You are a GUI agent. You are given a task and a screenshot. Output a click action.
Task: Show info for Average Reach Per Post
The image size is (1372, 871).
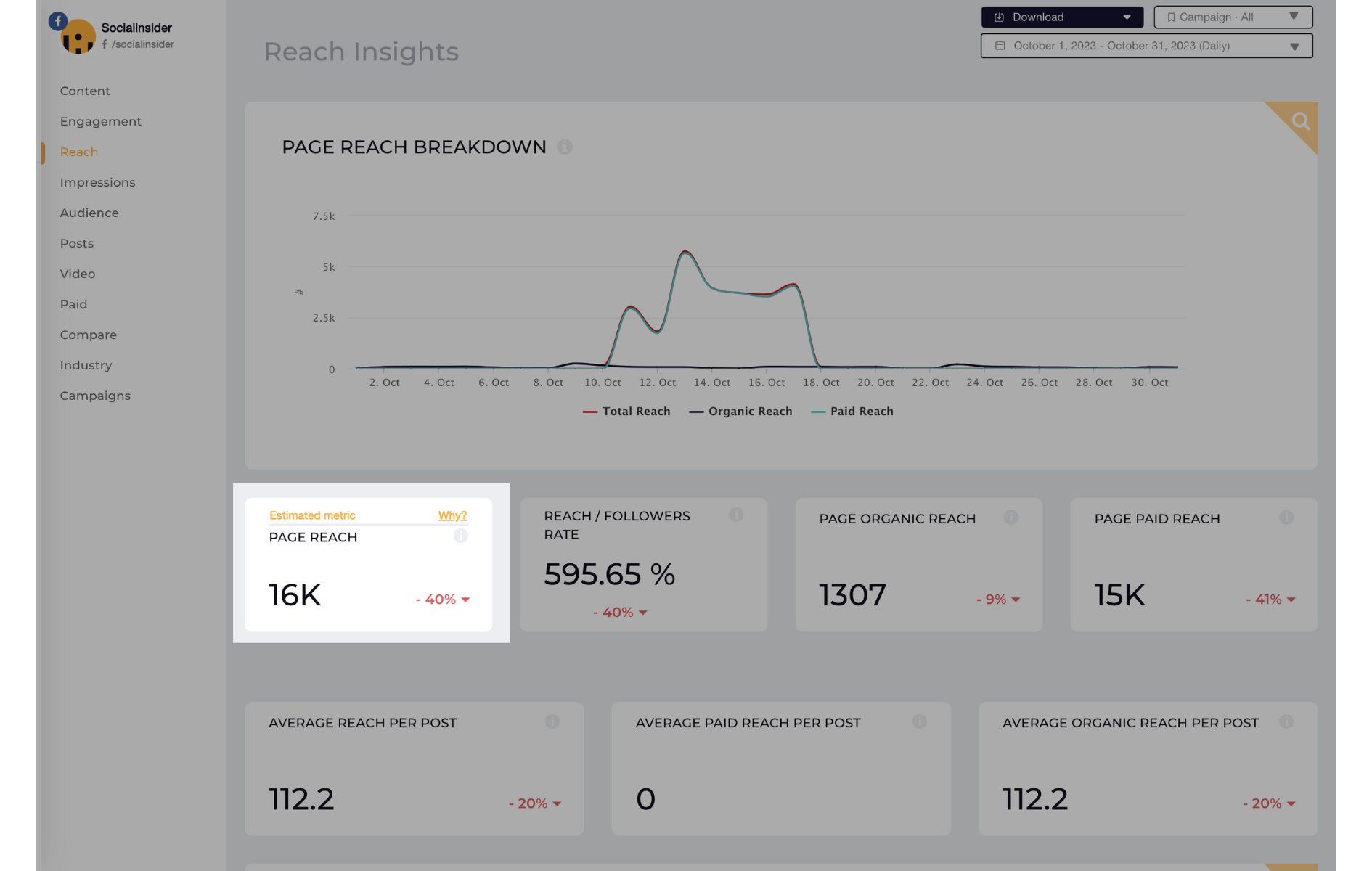[x=552, y=721]
